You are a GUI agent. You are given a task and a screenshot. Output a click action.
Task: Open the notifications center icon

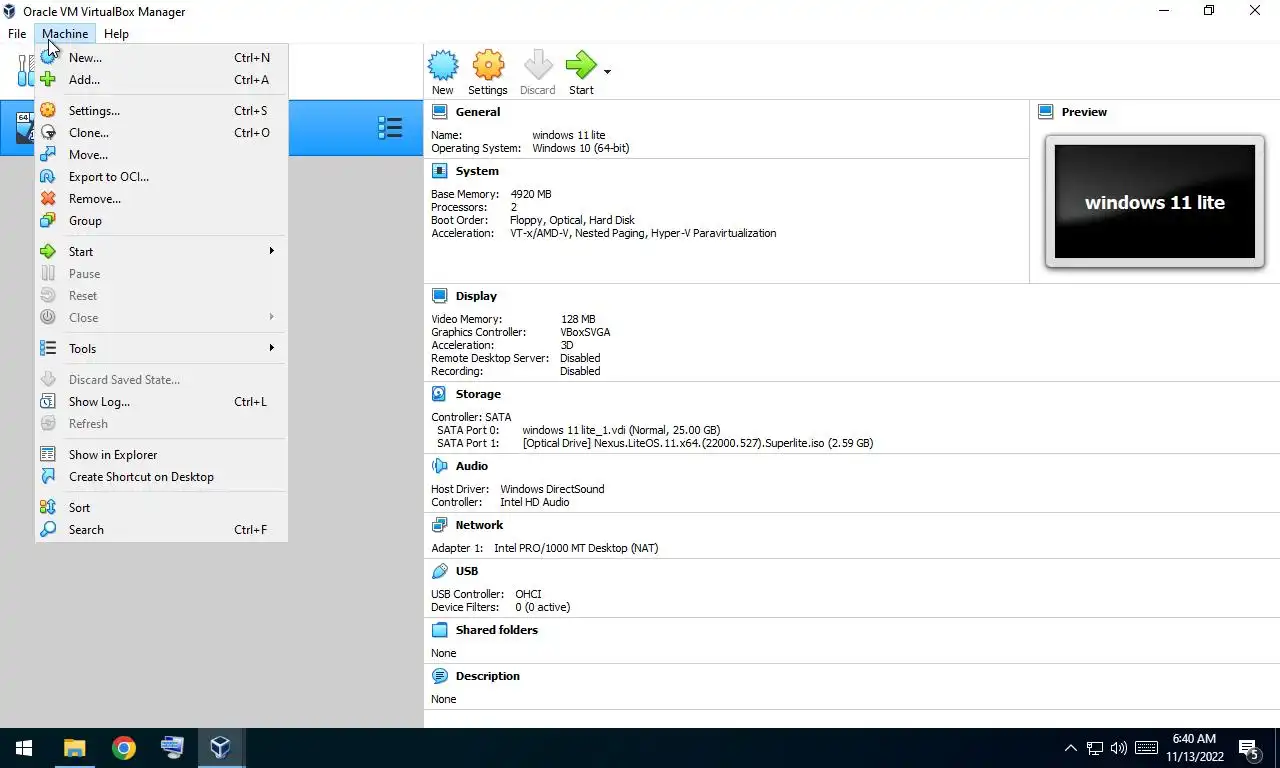tap(1249, 748)
